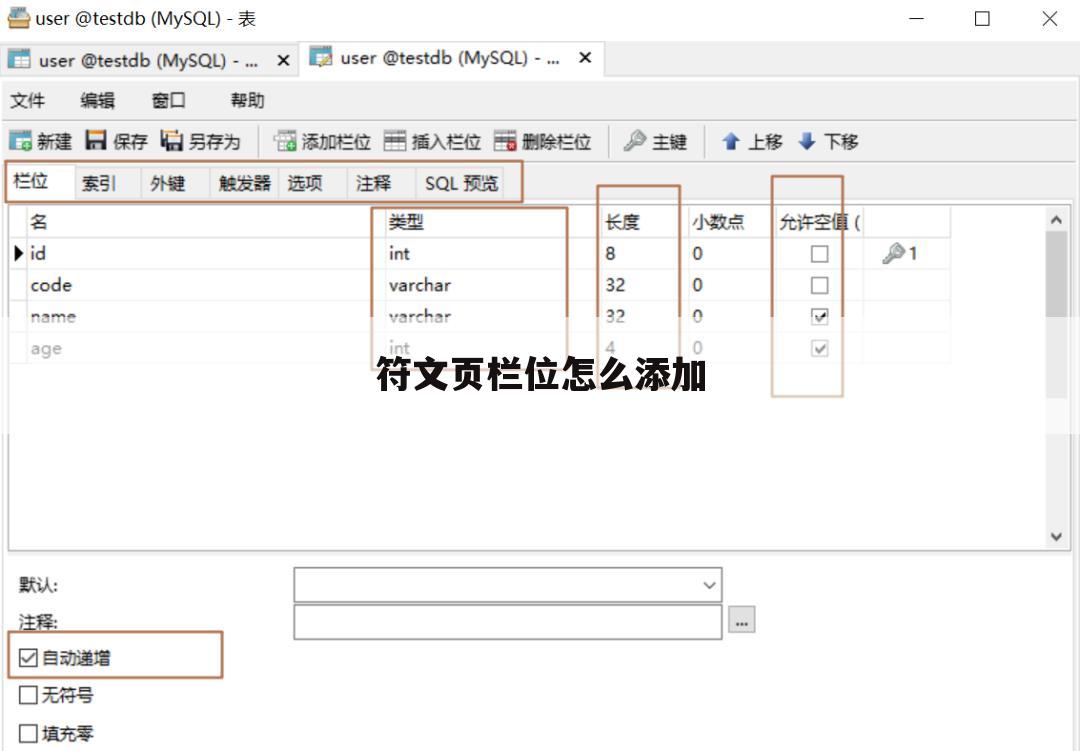Viewport: 1080px width, 751px height.
Task: Switch to the 外键 tab
Action: 176,183
